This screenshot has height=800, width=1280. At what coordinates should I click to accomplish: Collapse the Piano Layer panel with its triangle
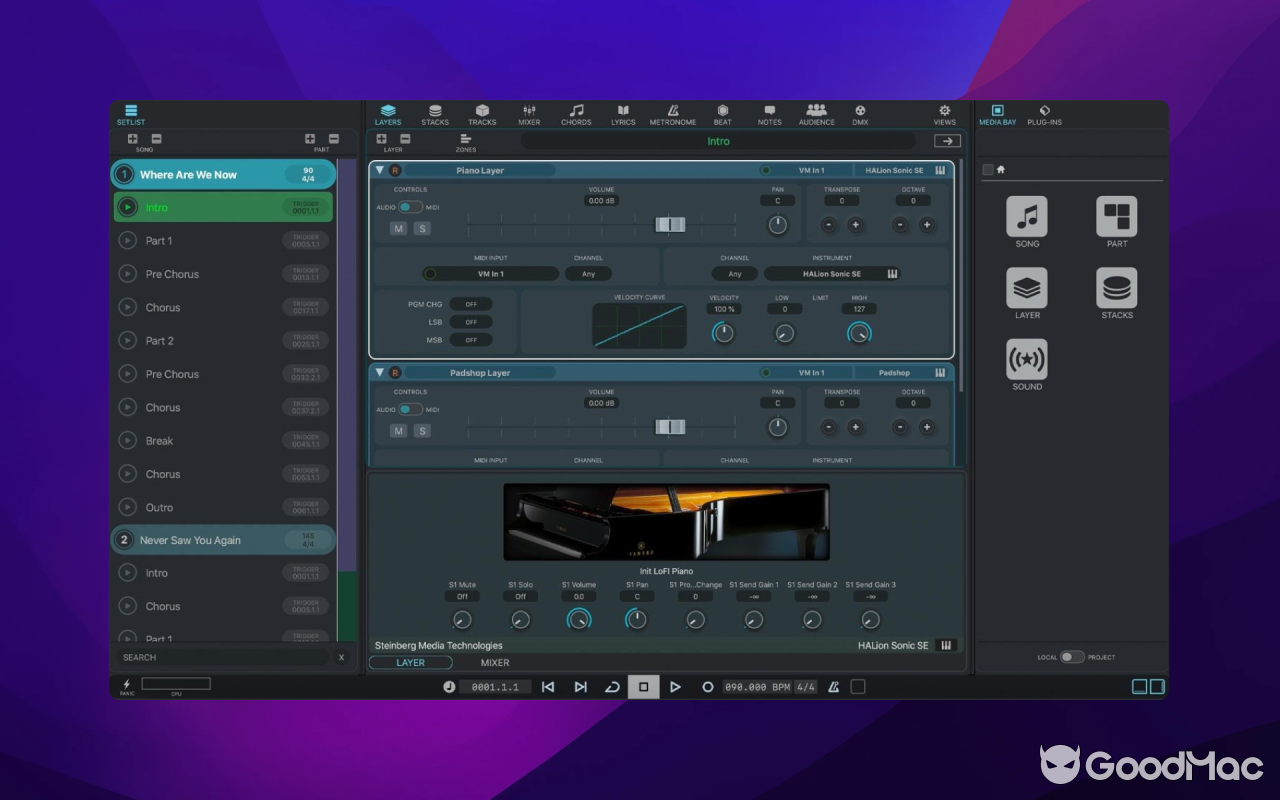(x=380, y=170)
